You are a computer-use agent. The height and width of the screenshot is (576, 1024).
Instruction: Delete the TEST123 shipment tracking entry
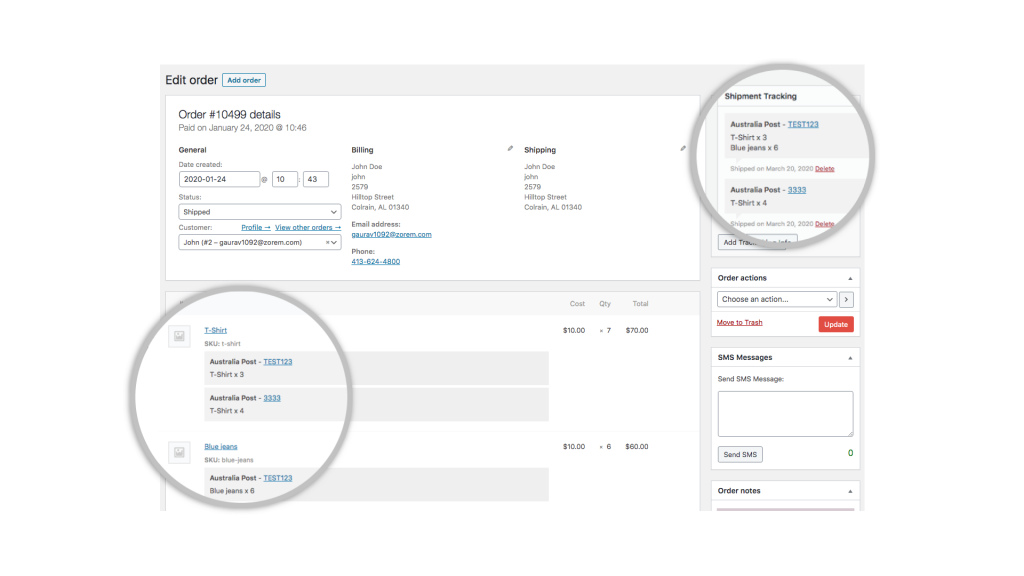824,168
